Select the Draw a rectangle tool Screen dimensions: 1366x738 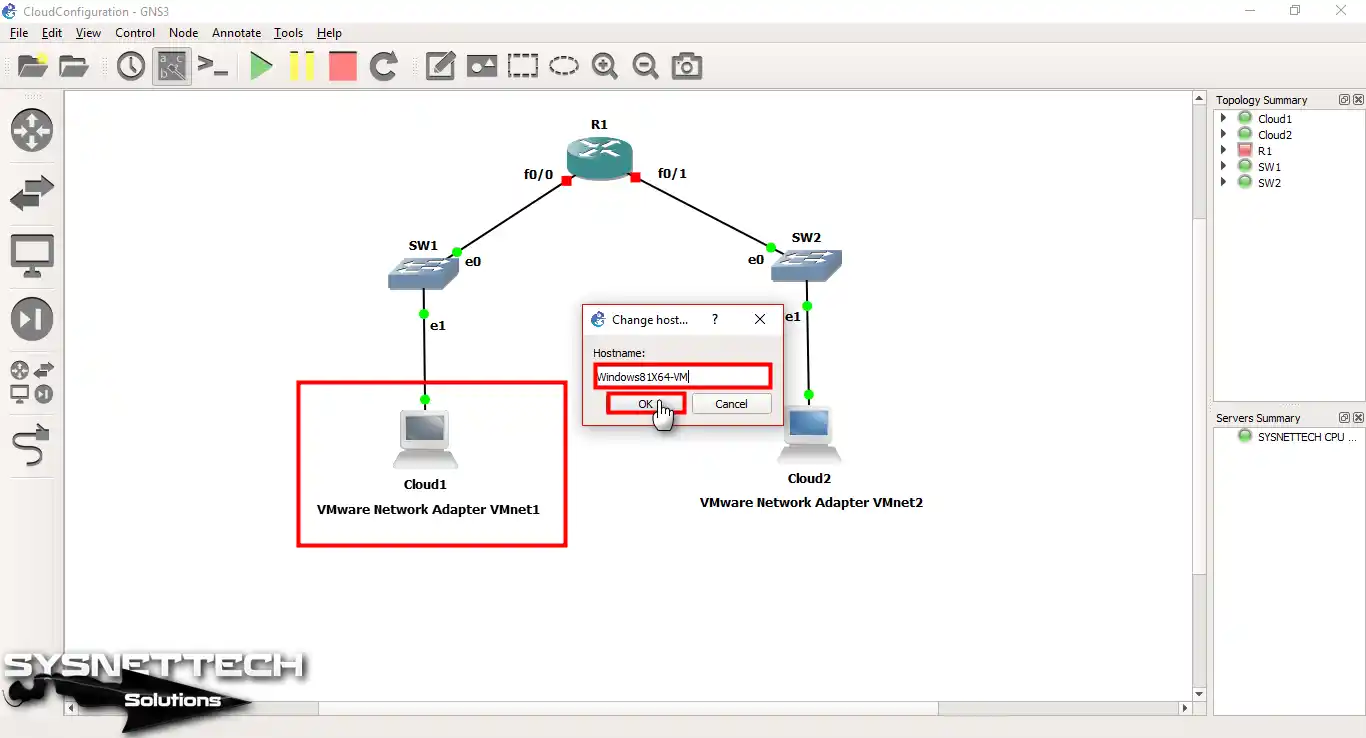523,66
